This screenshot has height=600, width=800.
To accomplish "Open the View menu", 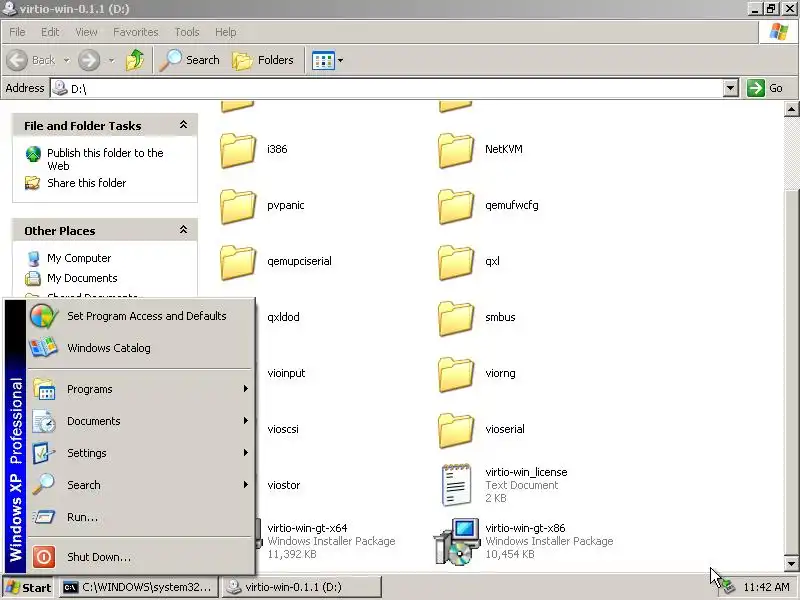I will coord(86,32).
